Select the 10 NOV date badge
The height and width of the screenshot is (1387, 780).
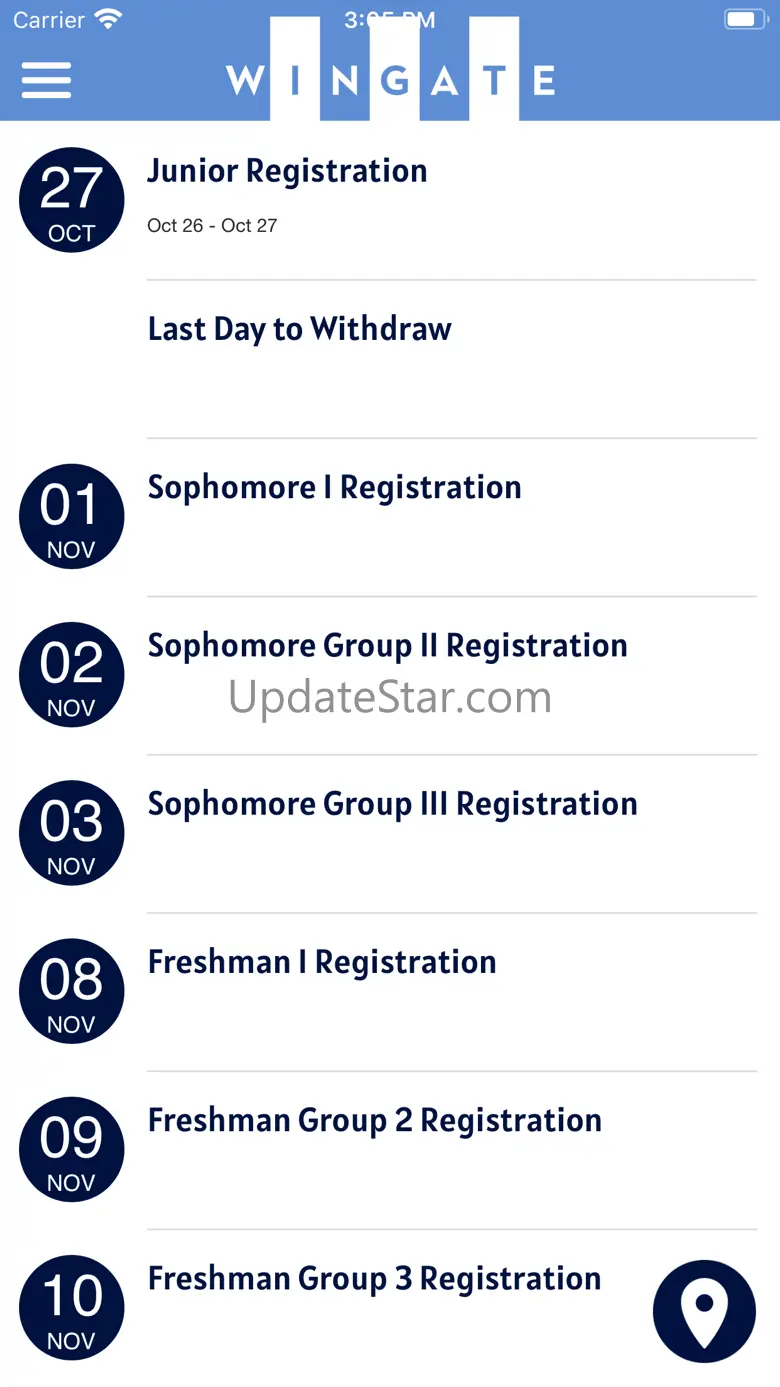point(71,1308)
